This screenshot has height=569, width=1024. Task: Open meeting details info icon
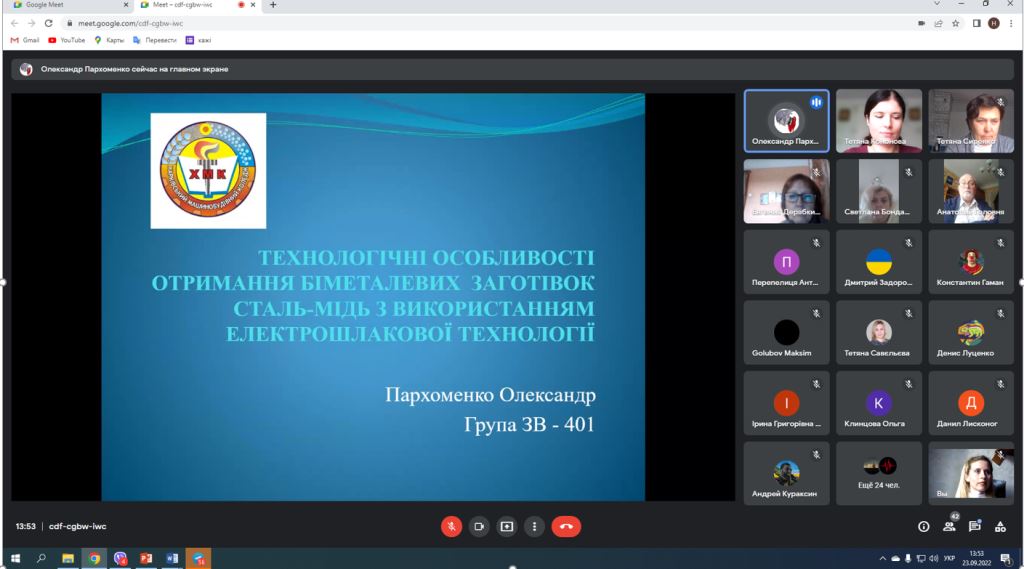point(923,527)
